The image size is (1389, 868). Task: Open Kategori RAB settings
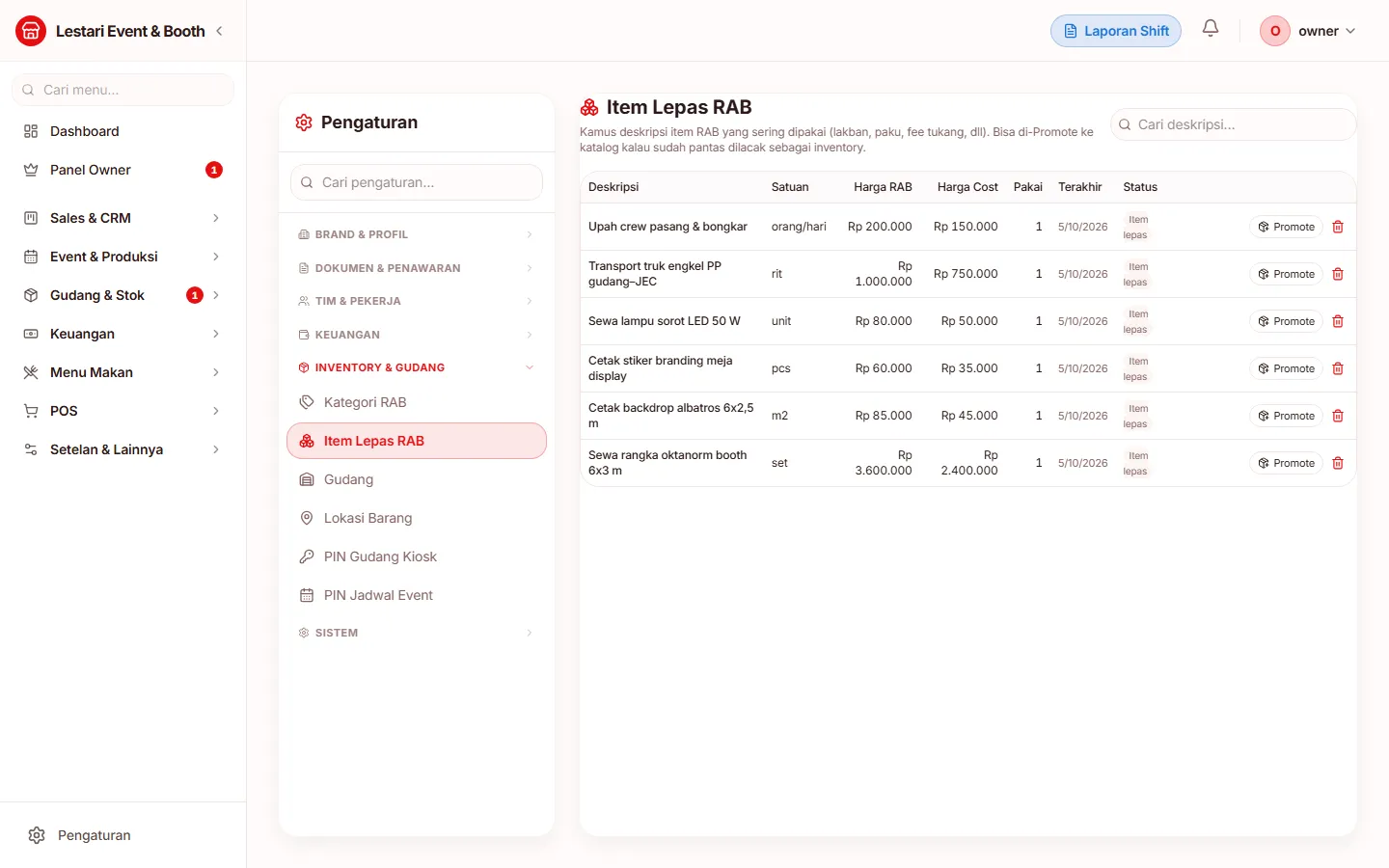coord(416,402)
